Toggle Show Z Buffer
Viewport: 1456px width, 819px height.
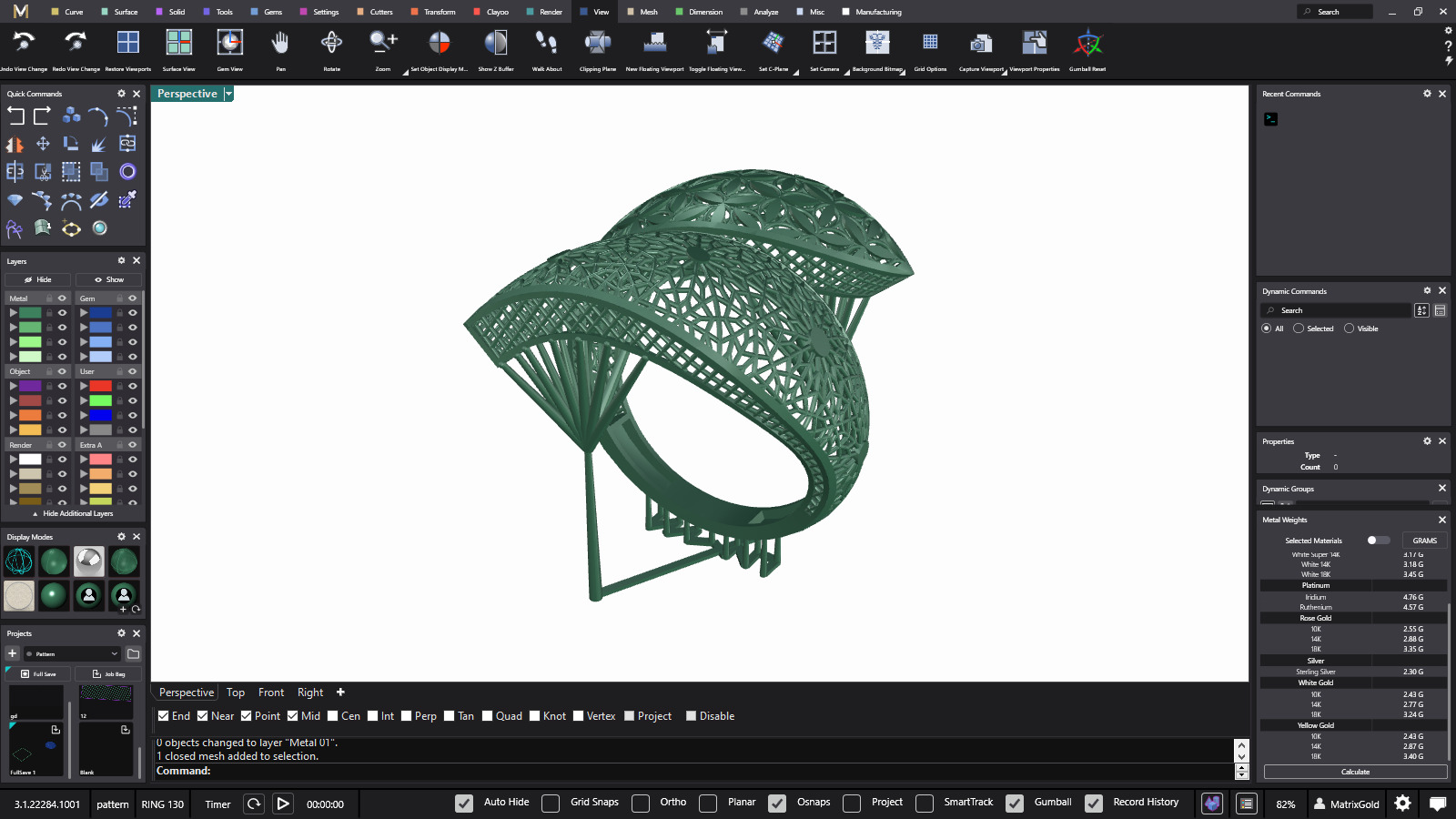[x=496, y=43]
